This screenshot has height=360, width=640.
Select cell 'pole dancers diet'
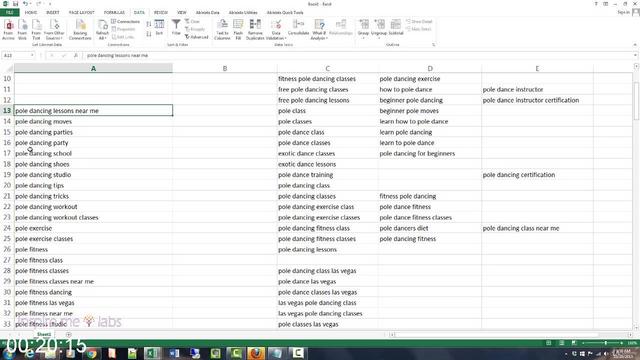[x=430, y=228]
